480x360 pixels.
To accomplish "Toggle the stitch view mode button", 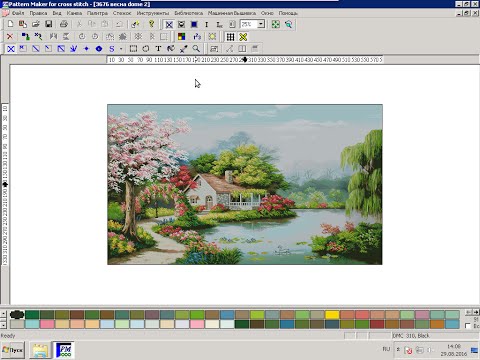I will click(x=169, y=24).
